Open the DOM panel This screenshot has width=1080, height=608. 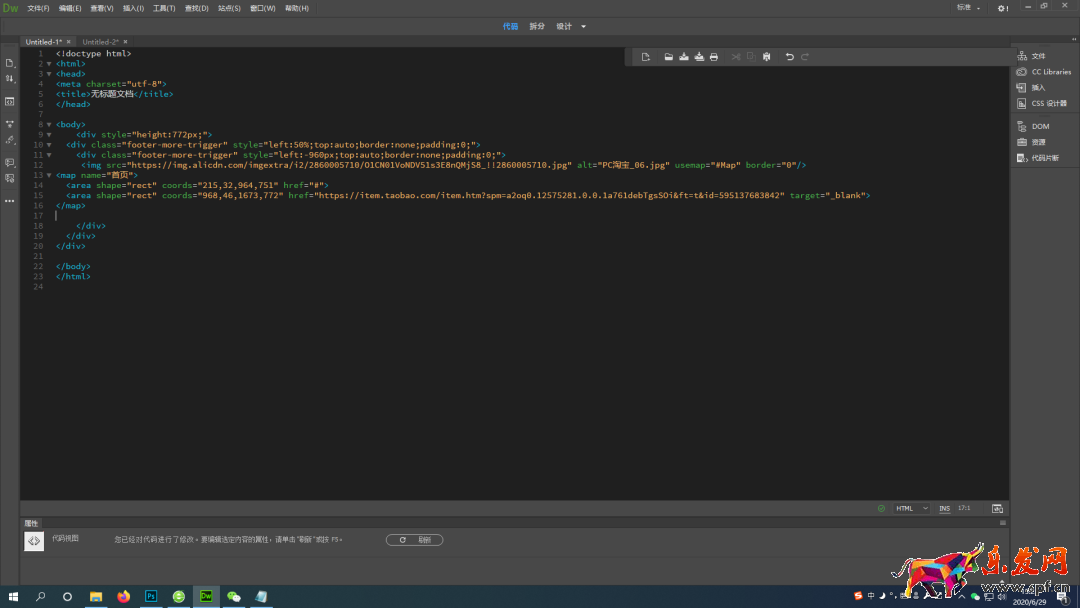point(1033,126)
